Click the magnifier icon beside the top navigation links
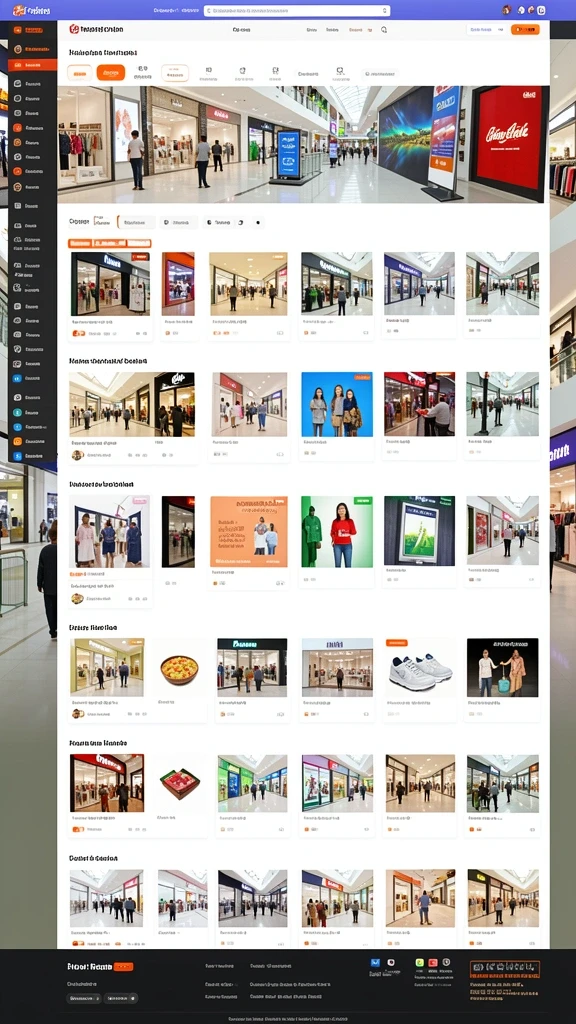 [384, 29]
